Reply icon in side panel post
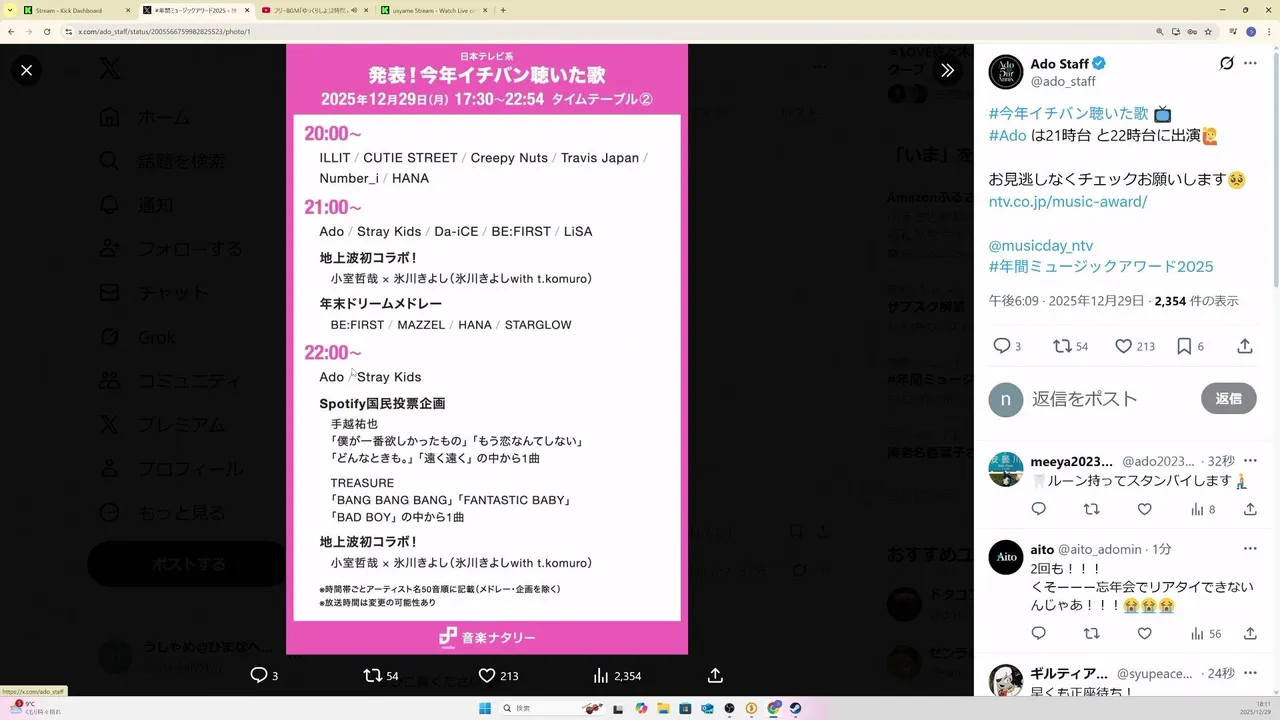Image resolution: width=1280 pixels, height=720 pixels. (1002, 346)
